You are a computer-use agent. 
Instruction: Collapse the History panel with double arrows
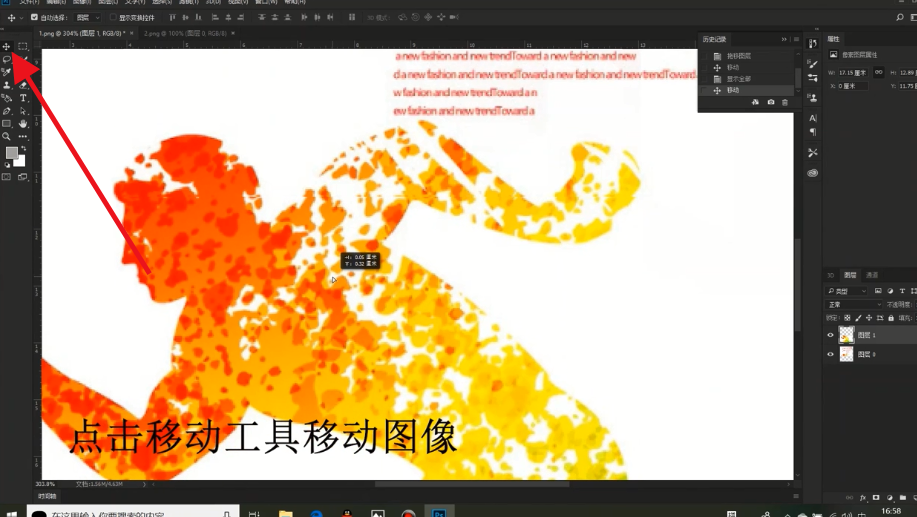pyautogui.click(x=784, y=39)
